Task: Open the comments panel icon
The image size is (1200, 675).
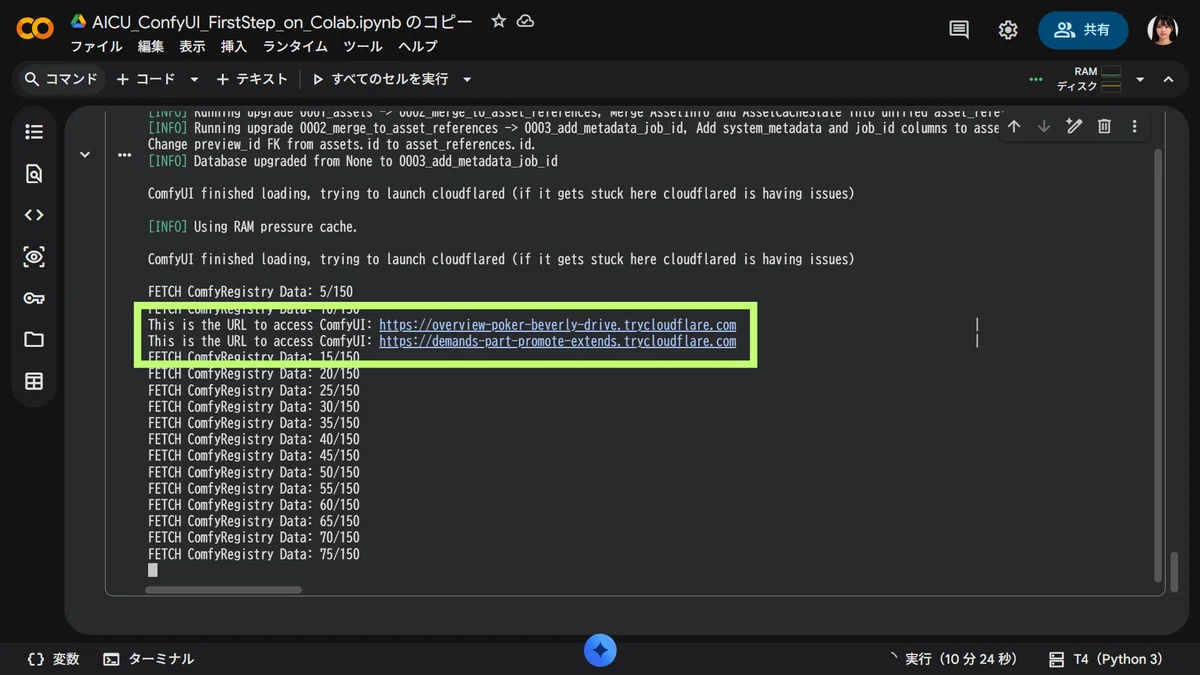Action: coord(959,30)
